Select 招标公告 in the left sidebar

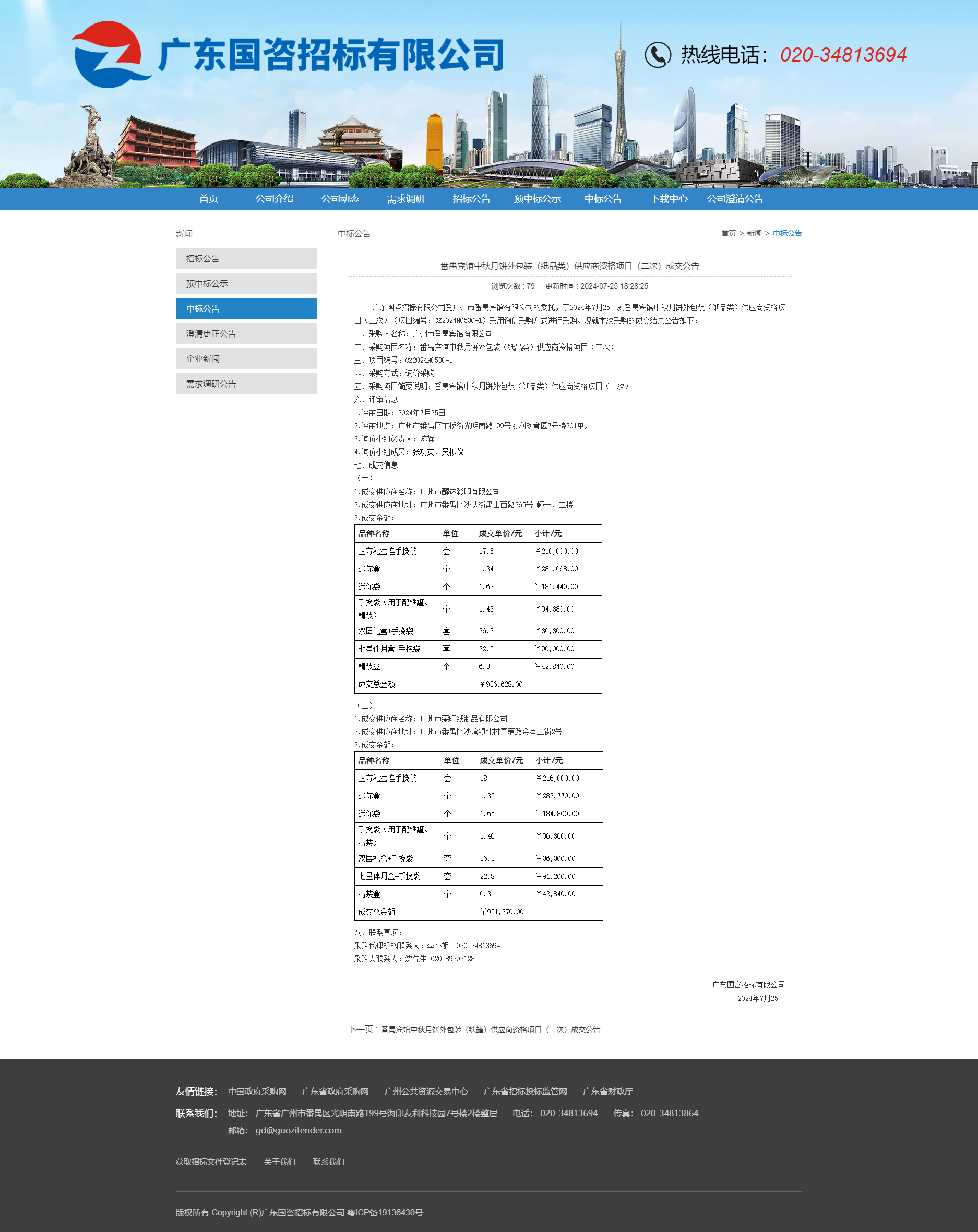click(246, 258)
